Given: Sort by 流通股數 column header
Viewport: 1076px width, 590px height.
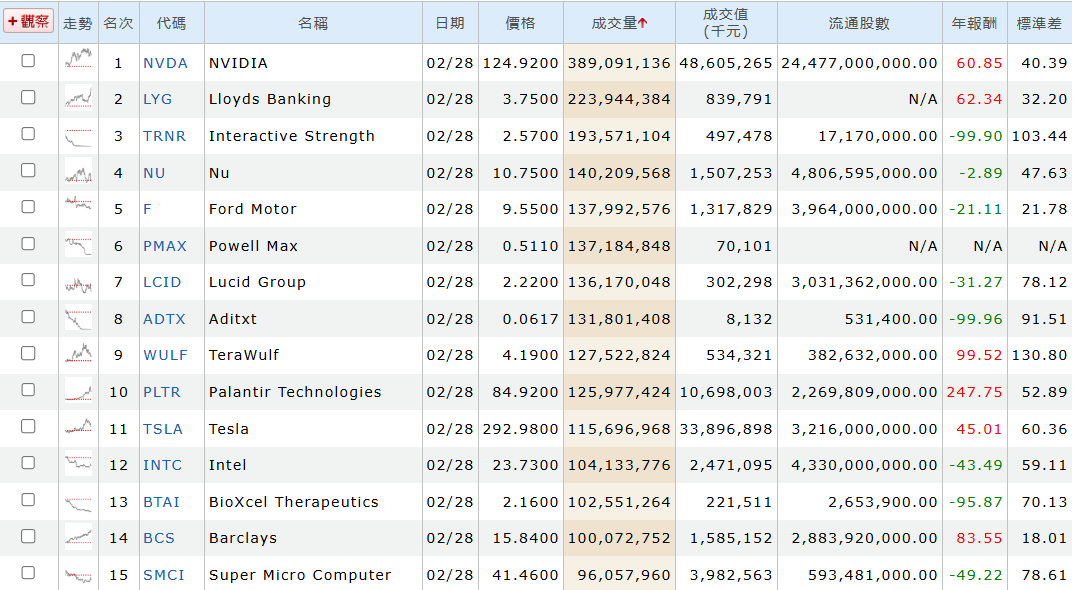Looking at the screenshot, I should click(859, 23).
